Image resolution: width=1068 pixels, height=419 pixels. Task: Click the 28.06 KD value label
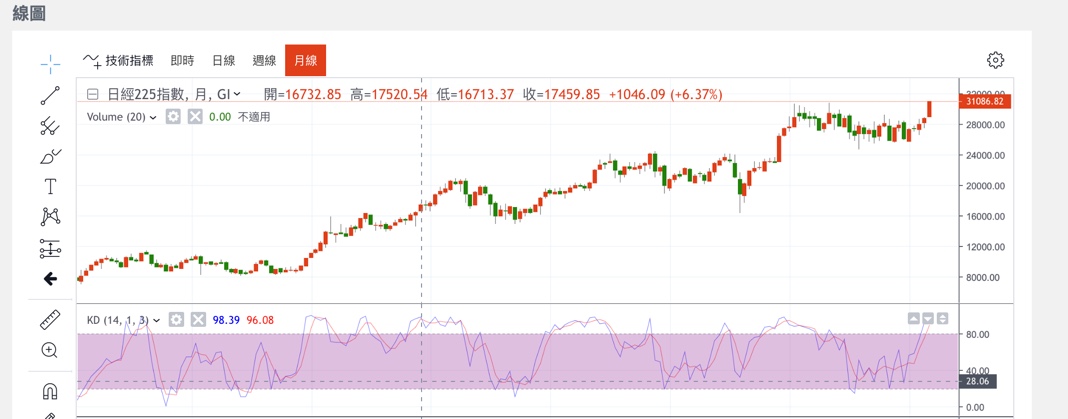(x=977, y=382)
